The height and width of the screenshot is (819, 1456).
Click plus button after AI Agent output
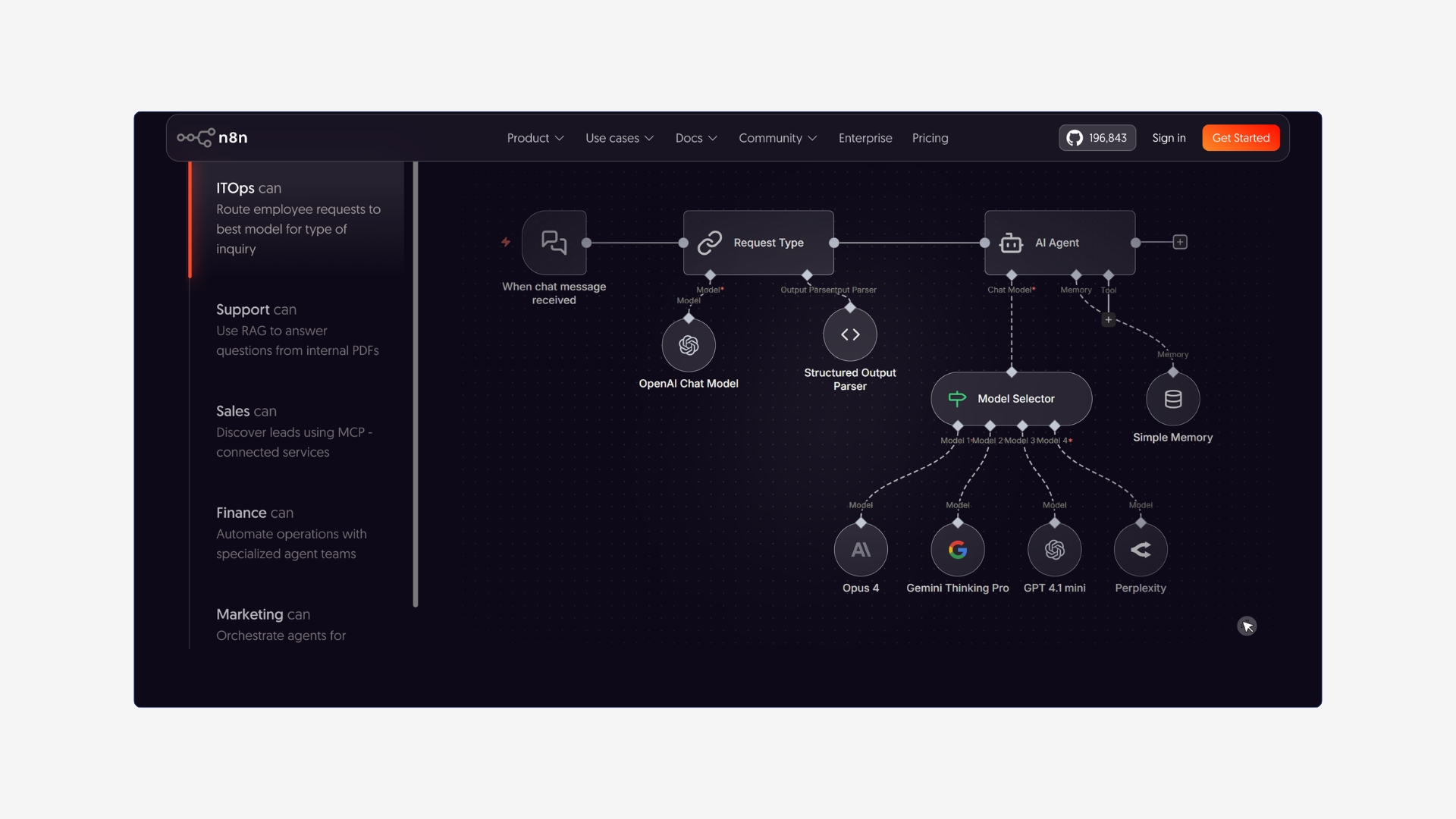click(1180, 242)
